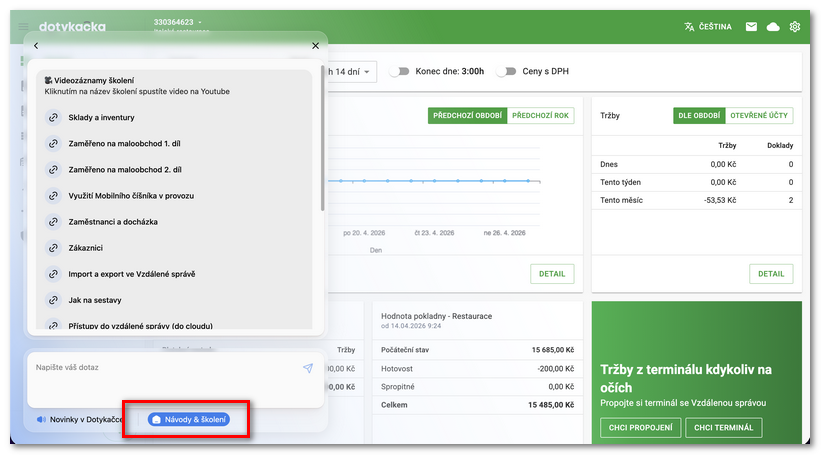Screen dimensions: 821x455
Task: Open the ČEŠTINA language selector
Action: point(708,27)
